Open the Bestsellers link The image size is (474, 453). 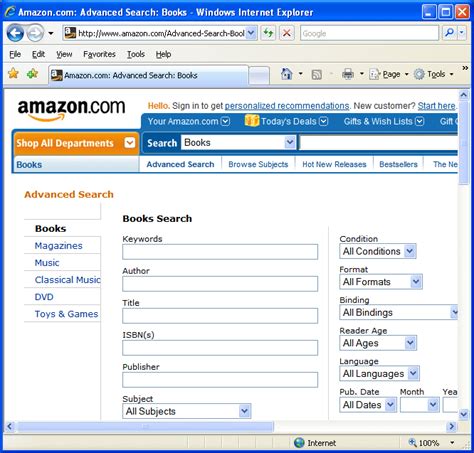pyautogui.click(x=398, y=164)
